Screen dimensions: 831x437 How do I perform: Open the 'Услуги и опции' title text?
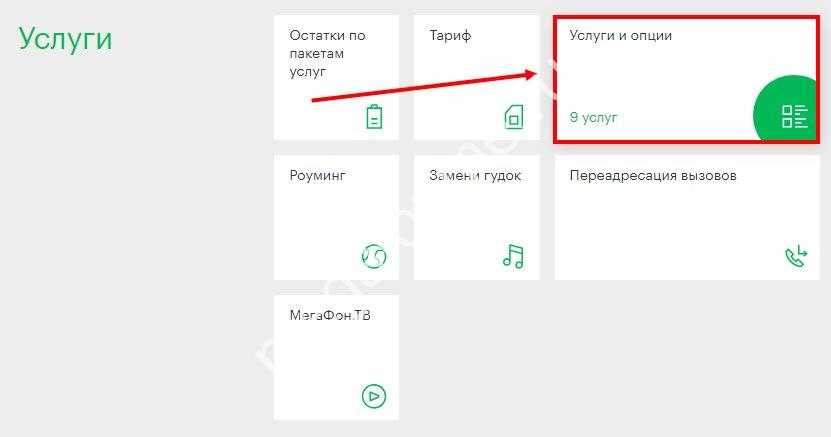621,35
